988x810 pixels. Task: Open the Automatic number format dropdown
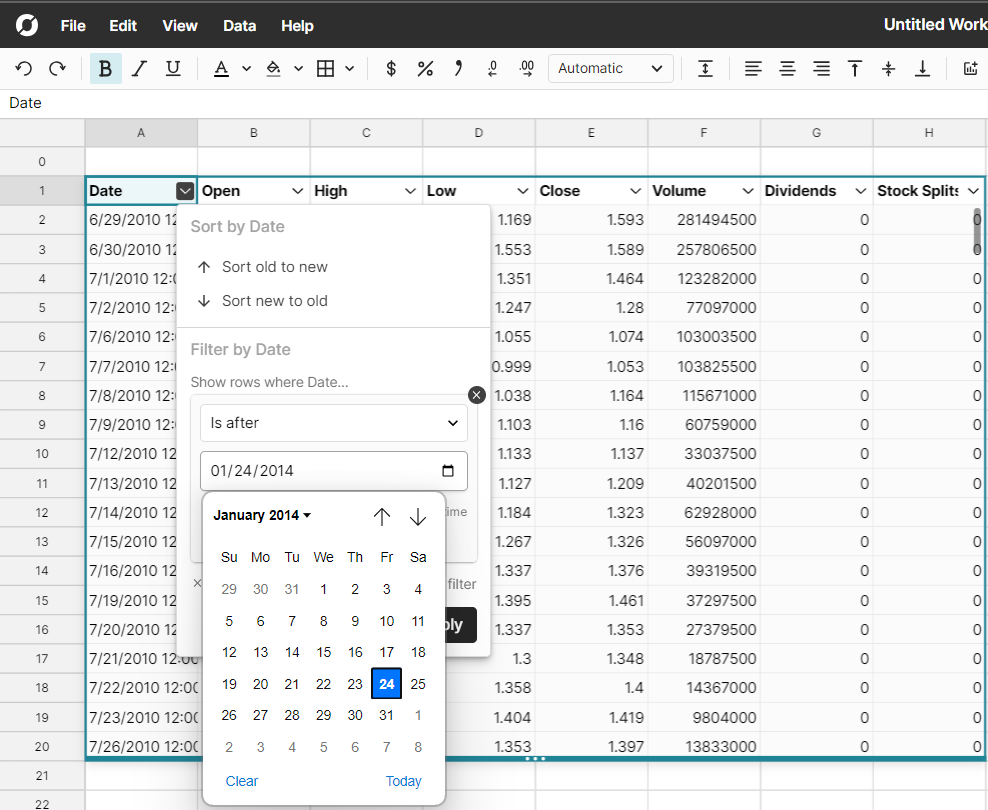pyautogui.click(x=611, y=68)
